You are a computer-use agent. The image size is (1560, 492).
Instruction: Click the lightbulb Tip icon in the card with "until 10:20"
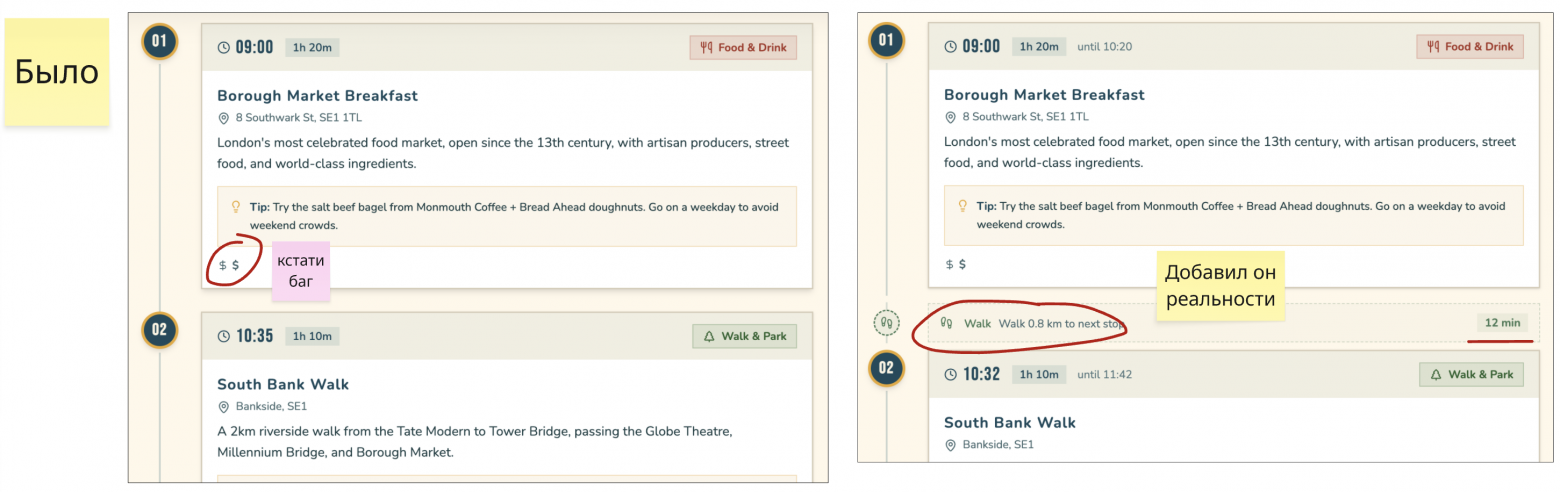click(x=964, y=206)
